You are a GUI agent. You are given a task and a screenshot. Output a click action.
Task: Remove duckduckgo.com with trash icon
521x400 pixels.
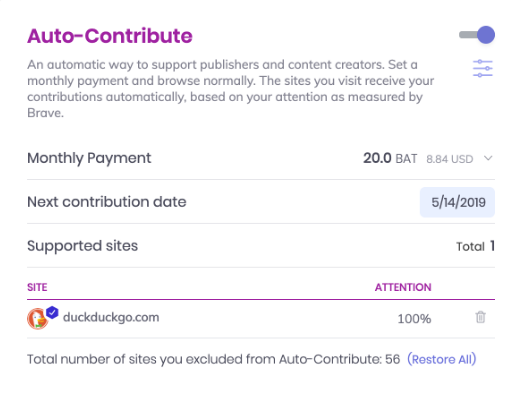(480, 317)
